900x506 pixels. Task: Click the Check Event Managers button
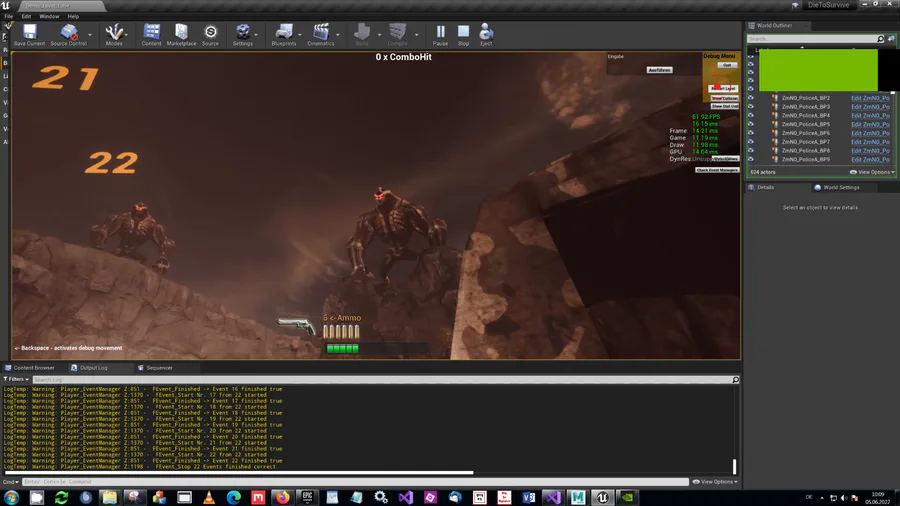(717, 170)
